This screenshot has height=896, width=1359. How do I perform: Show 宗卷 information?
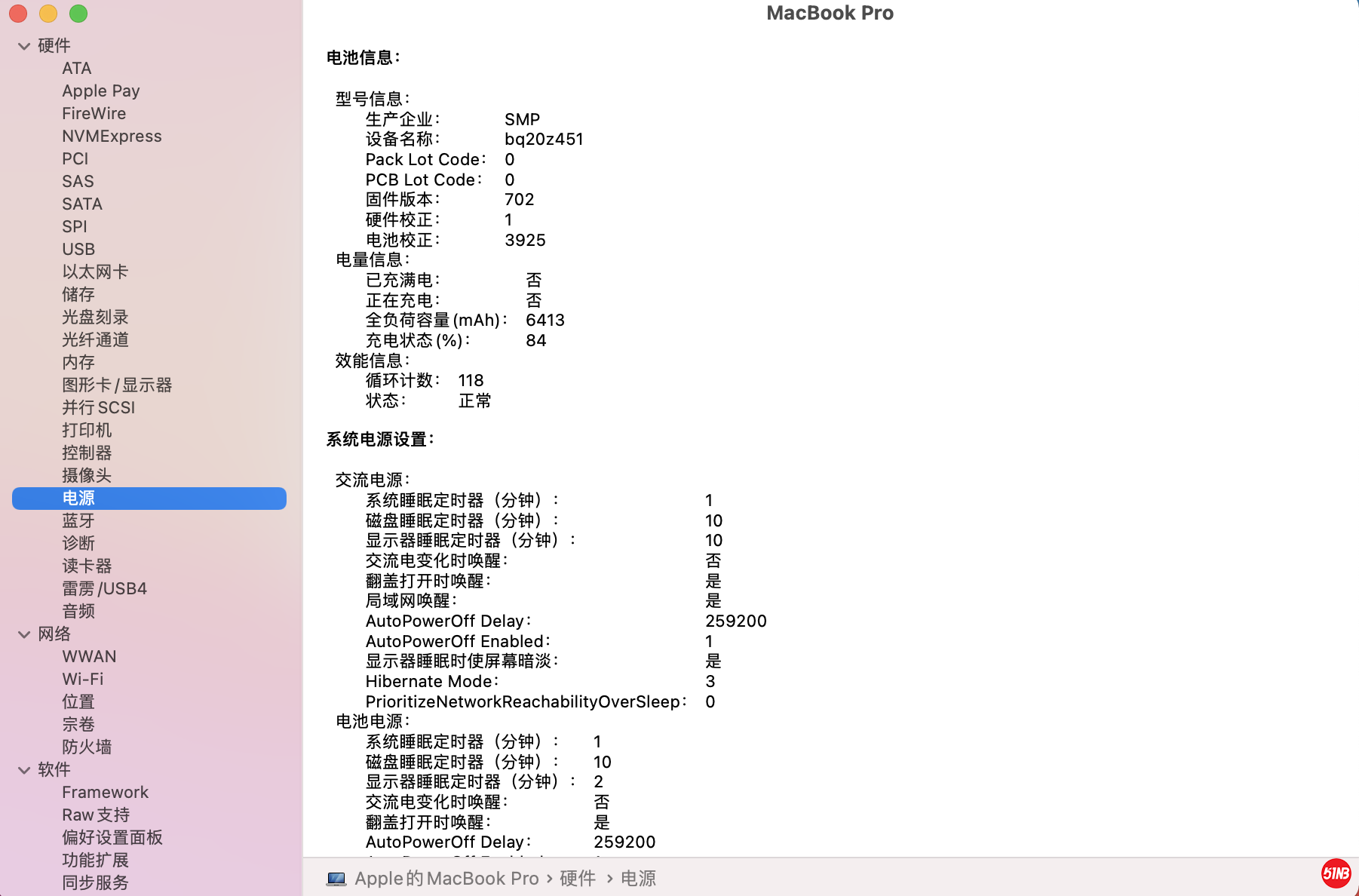click(78, 725)
